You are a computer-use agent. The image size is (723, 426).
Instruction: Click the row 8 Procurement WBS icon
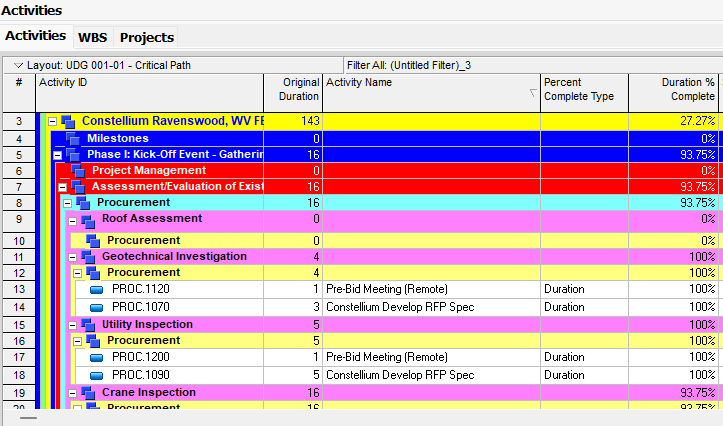(x=83, y=203)
